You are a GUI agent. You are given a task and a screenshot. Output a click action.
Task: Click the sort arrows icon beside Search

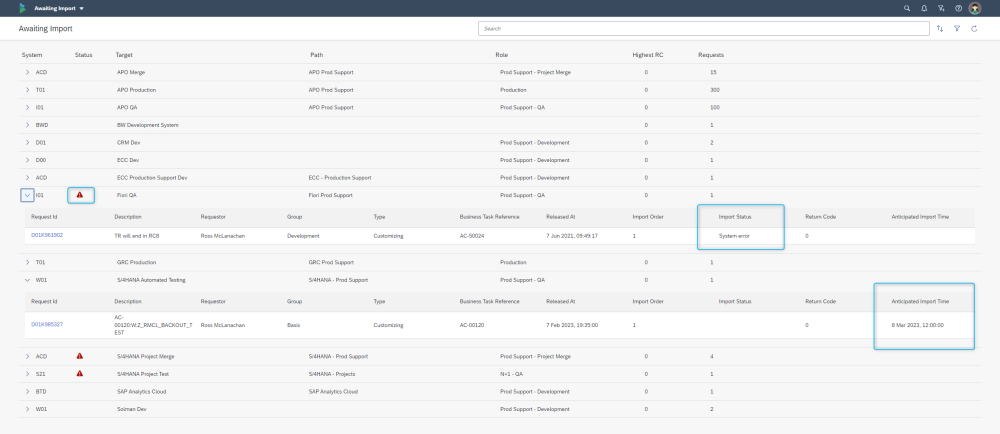(x=940, y=29)
